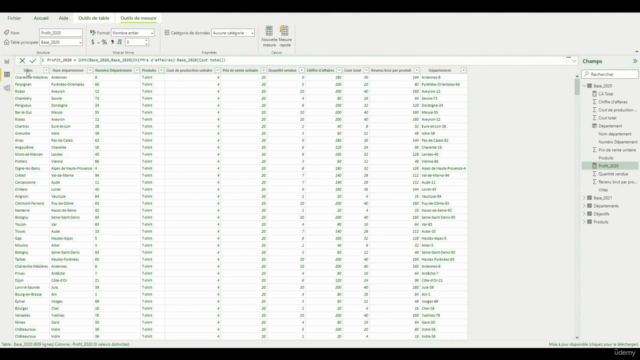Click the Département calculated column icon
The width and height of the screenshot is (640, 360).
click(x=594, y=126)
